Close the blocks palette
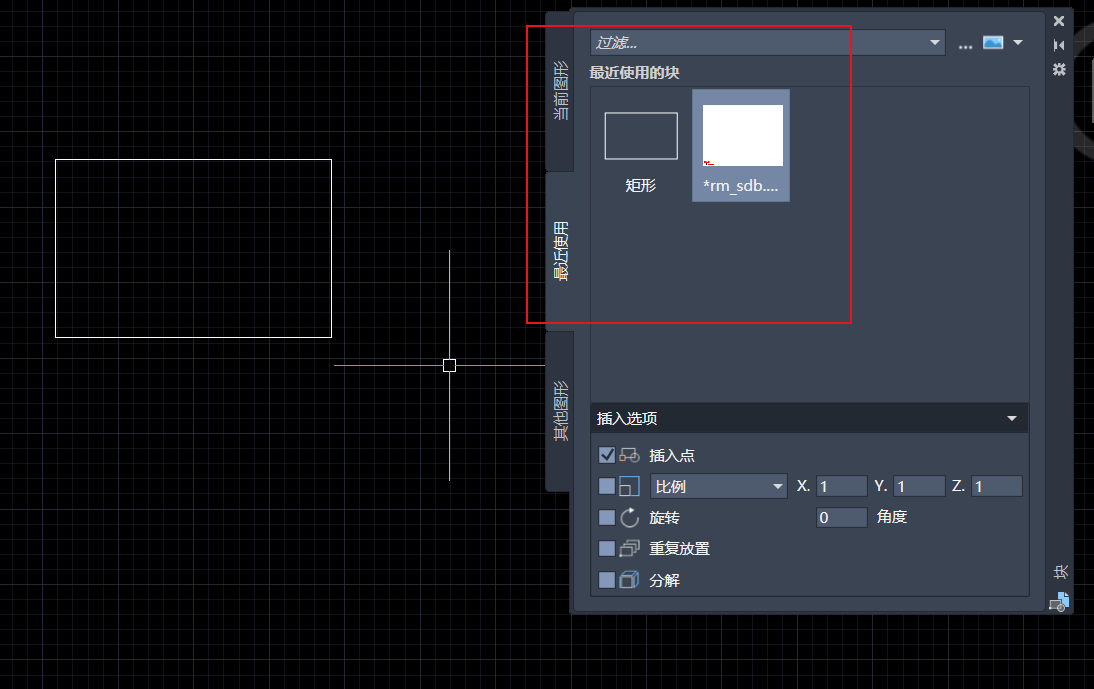This screenshot has height=689, width=1094. coord(1059,21)
